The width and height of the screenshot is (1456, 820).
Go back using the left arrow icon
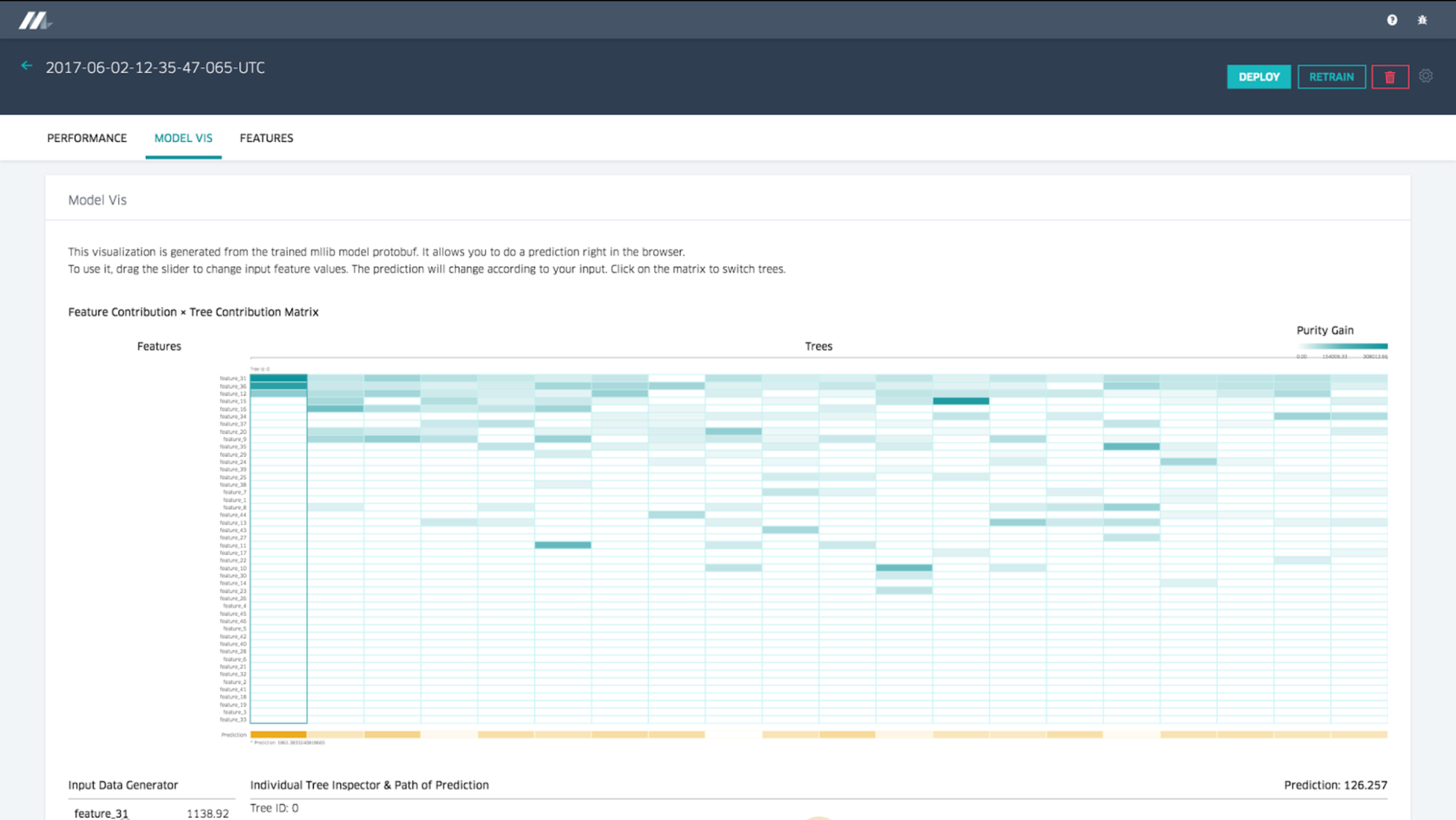click(x=27, y=66)
